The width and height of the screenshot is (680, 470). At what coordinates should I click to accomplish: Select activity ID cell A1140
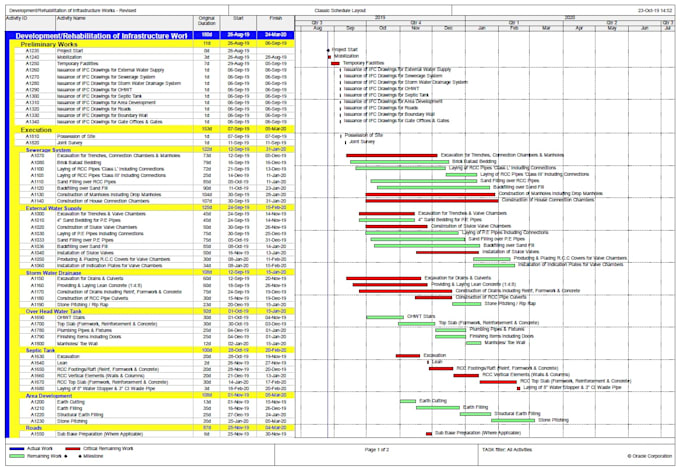coord(37,201)
